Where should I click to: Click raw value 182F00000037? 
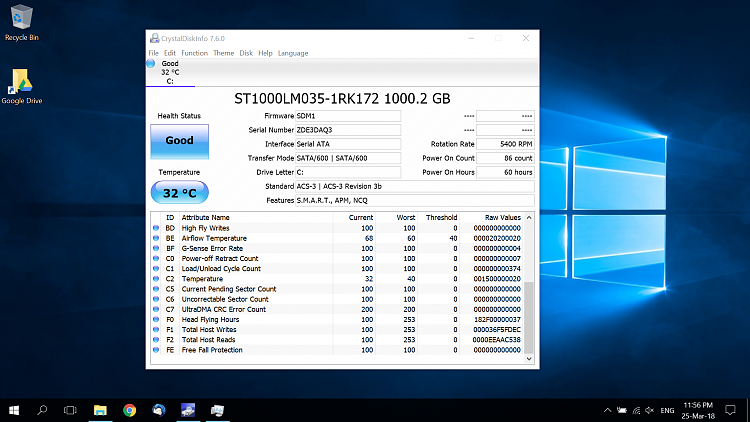coord(497,320)
